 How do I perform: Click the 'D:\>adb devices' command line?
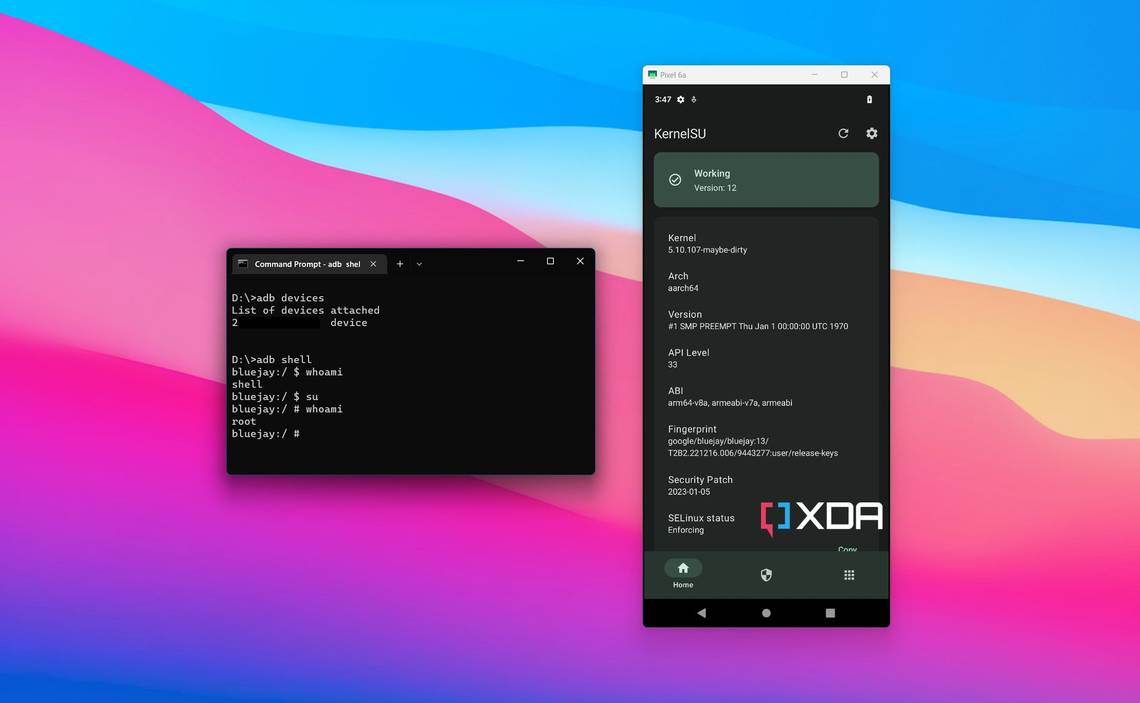(x=278, y=298)
